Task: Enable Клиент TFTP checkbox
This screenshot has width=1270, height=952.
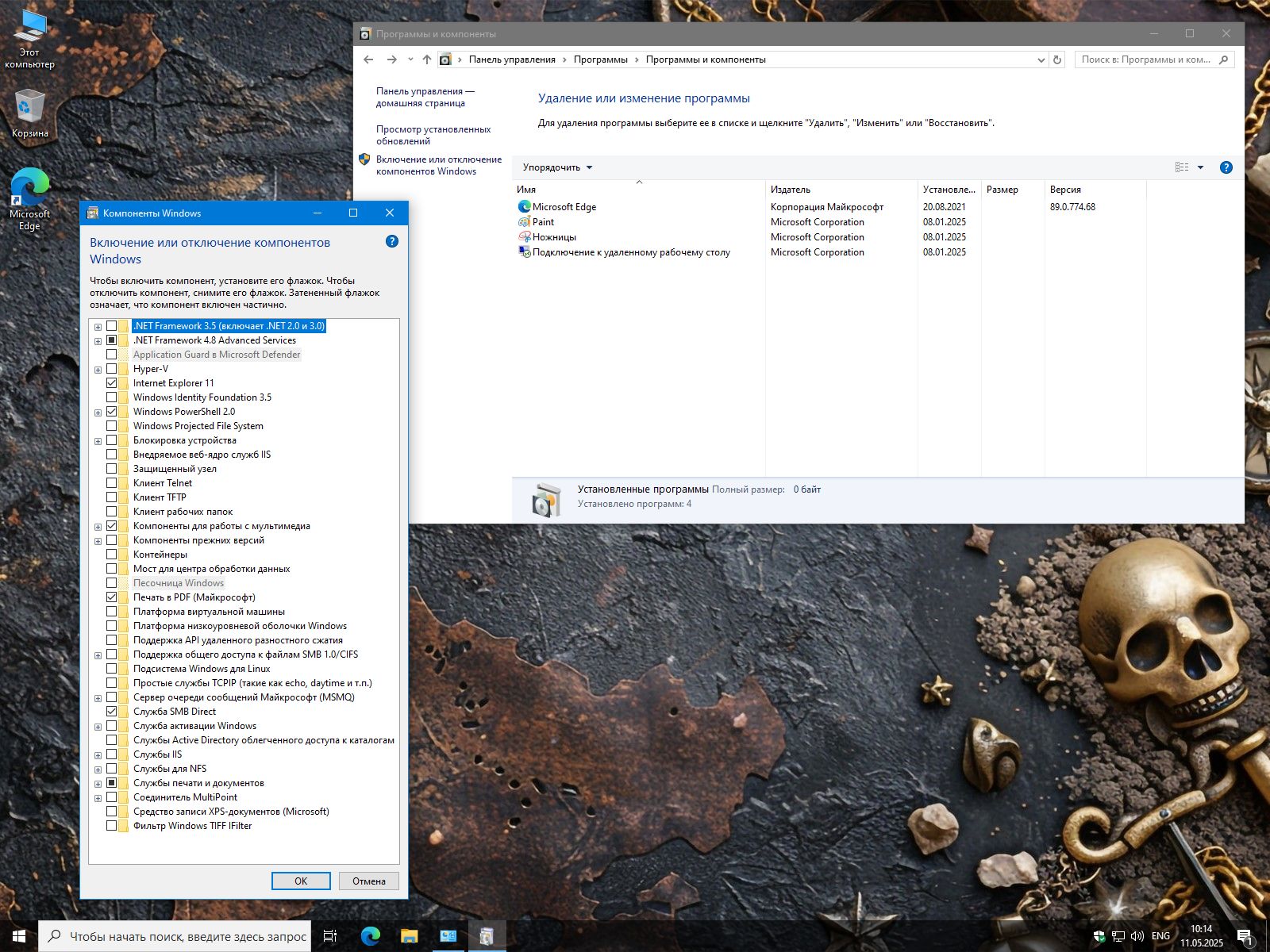Action: point(112,497)
